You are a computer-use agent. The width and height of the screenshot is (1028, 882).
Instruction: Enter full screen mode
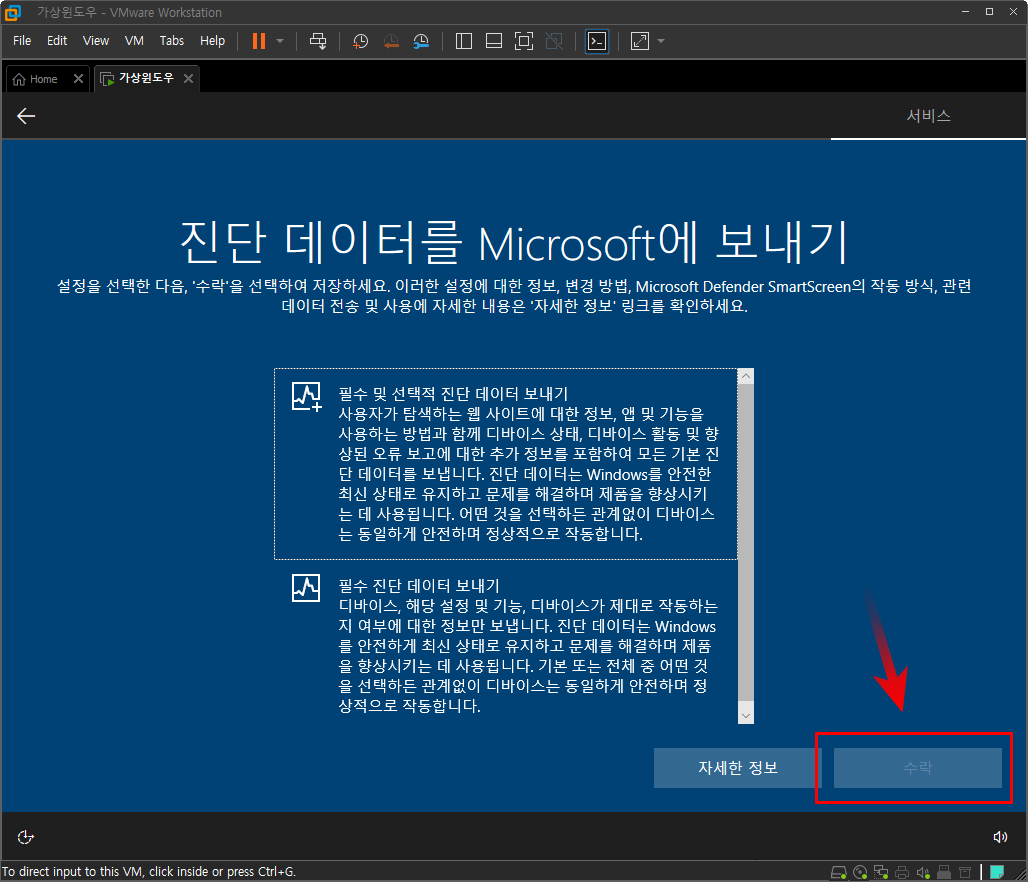524,41
